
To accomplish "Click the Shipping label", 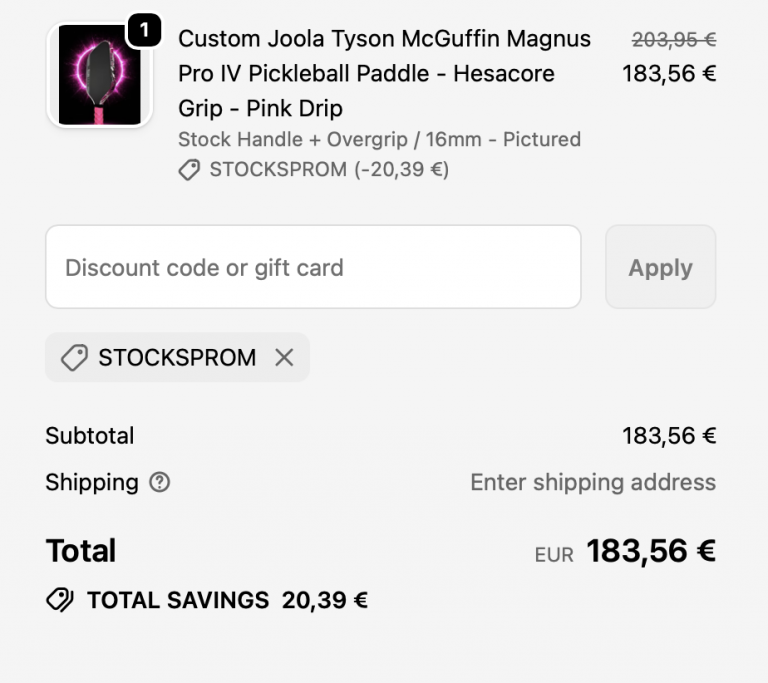I will pyautogui.click(x=92, y=482).
